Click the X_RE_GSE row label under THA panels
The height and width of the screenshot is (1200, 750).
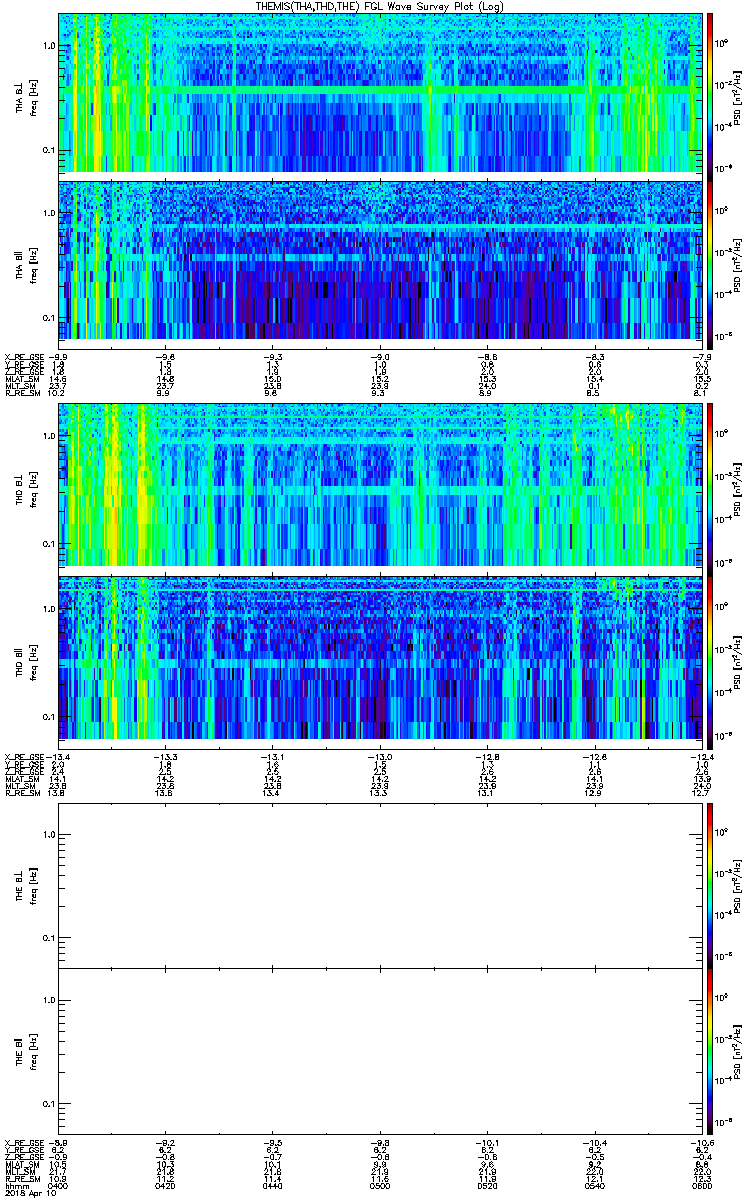[24, 356]
